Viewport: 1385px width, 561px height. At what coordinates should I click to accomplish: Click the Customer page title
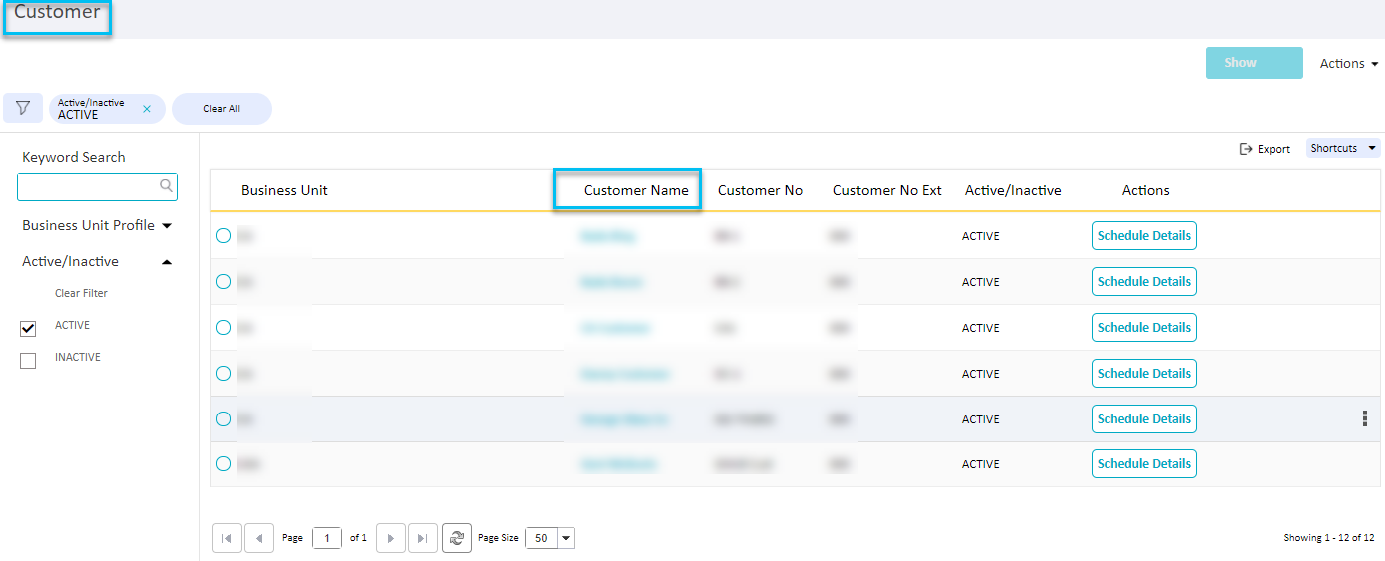[57, 12]
